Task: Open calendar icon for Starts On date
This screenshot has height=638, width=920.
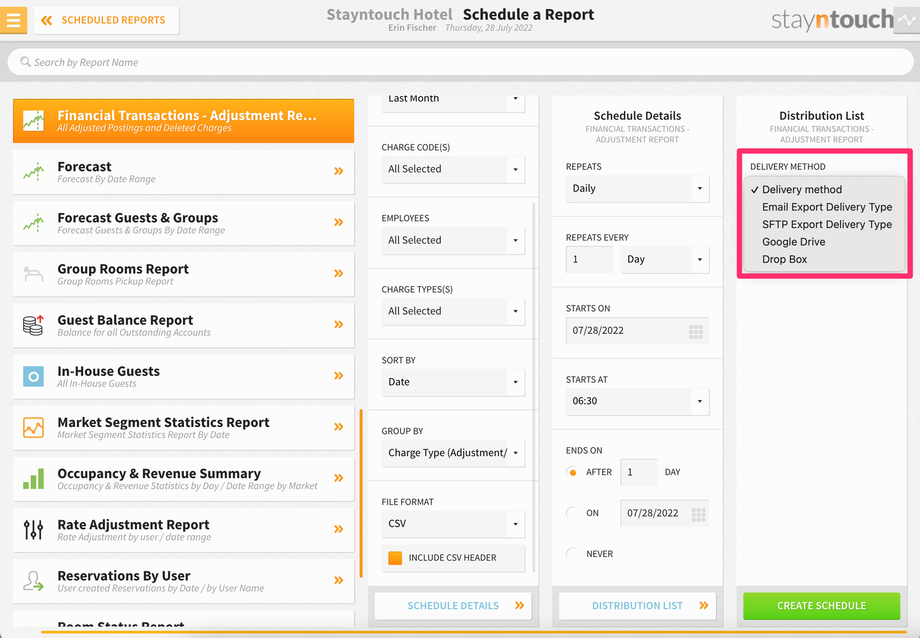Action: 696,332
